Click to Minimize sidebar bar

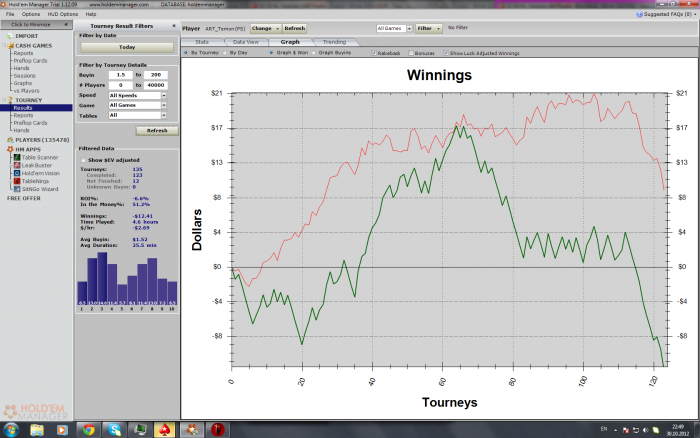(x=36, y=25)
